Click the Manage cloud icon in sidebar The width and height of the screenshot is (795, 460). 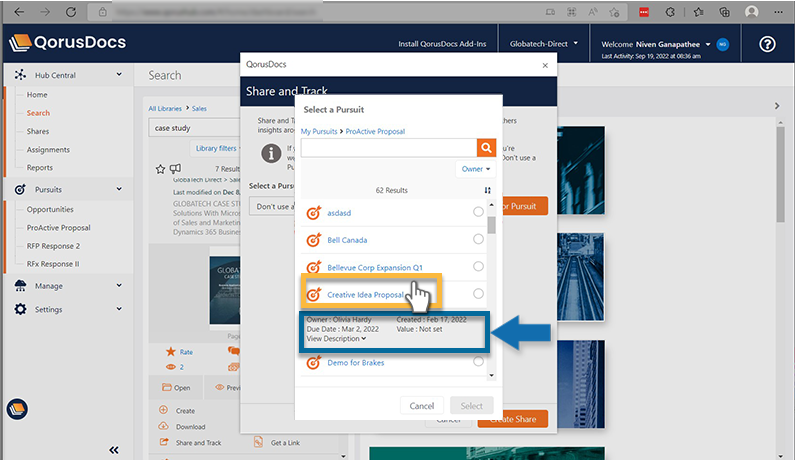[20, 286]
